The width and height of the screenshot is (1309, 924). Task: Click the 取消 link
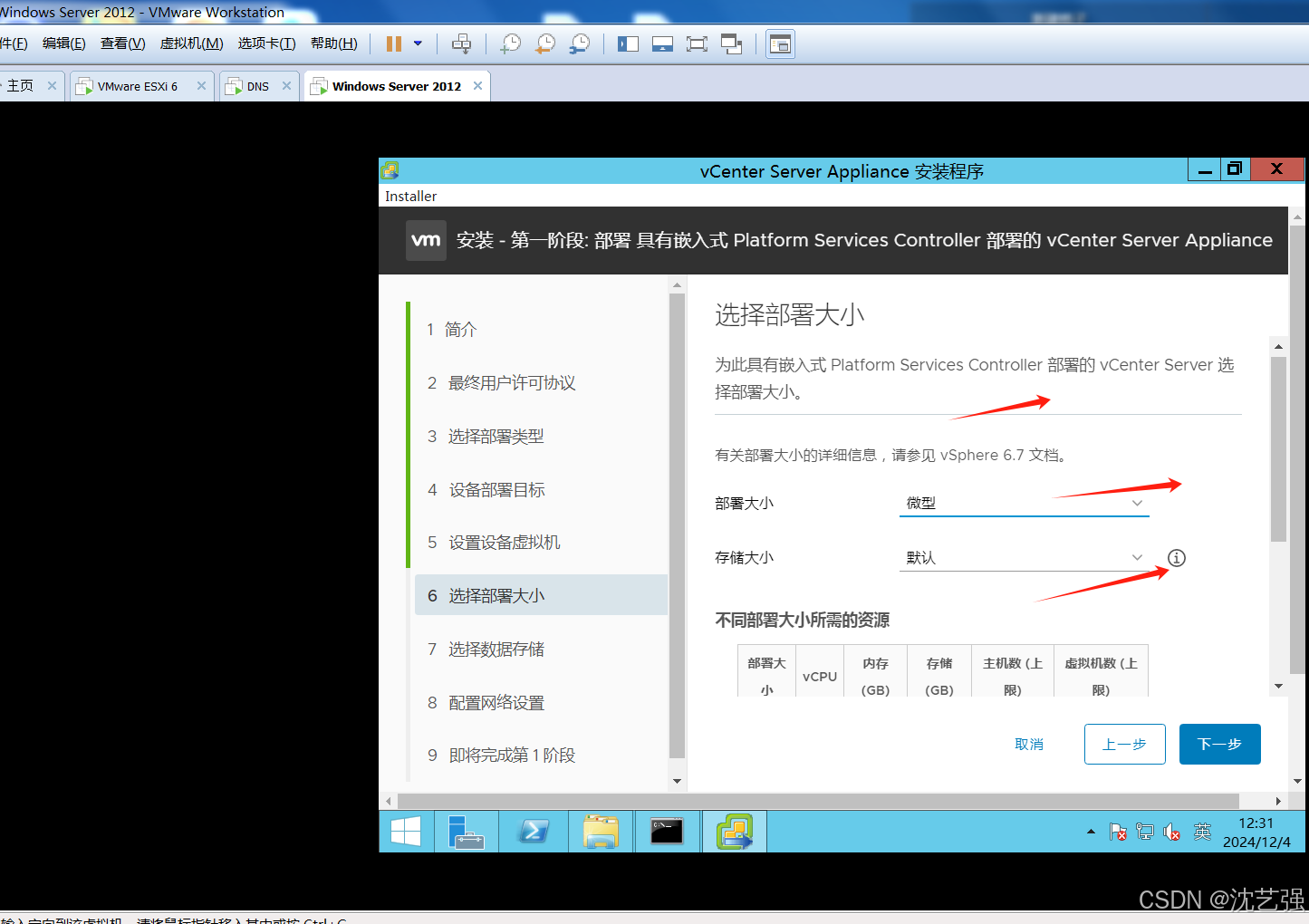coord(1029,744)
